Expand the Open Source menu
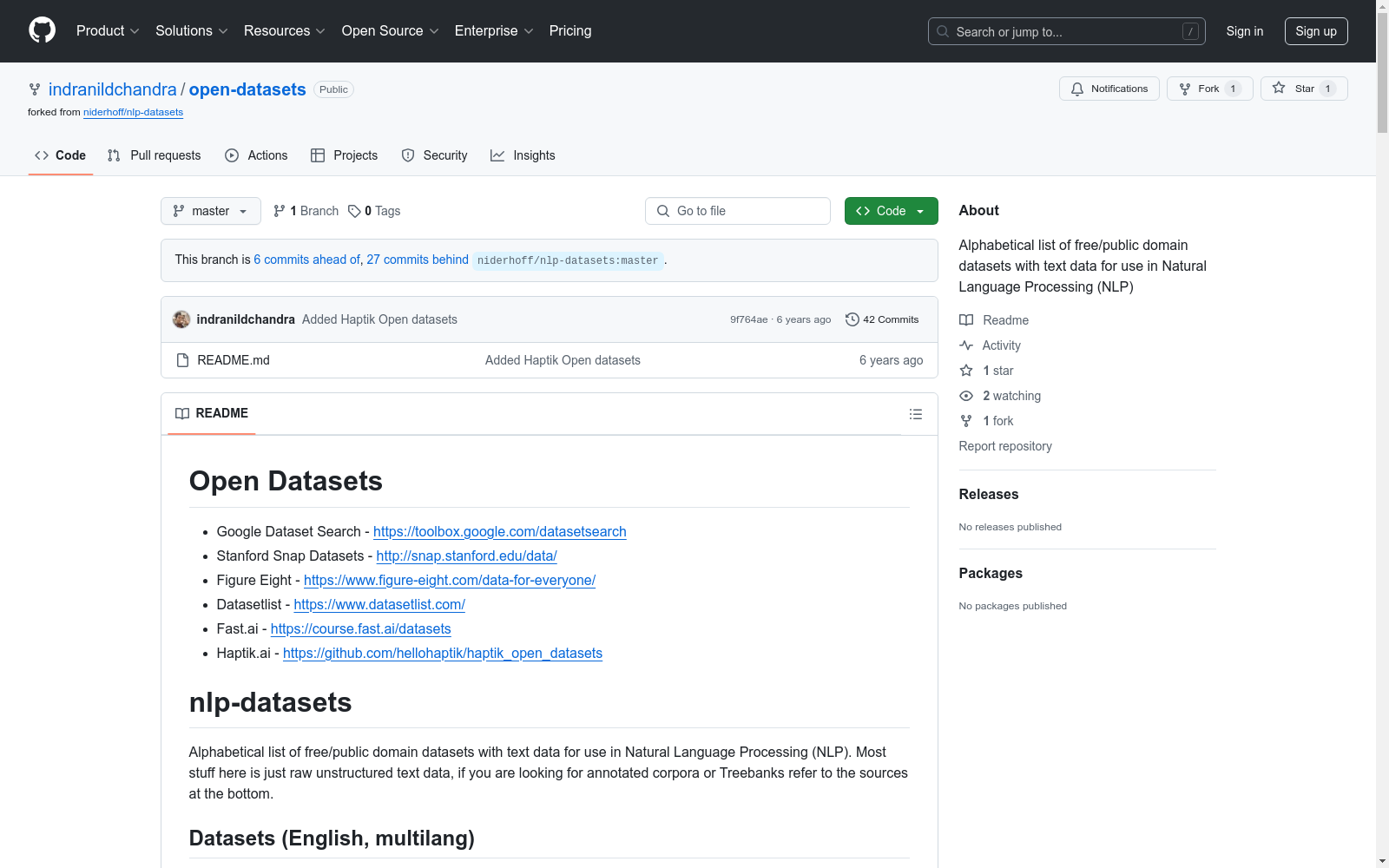The width and height of the screenshot is (1389, 868). (x=391, y=30)
